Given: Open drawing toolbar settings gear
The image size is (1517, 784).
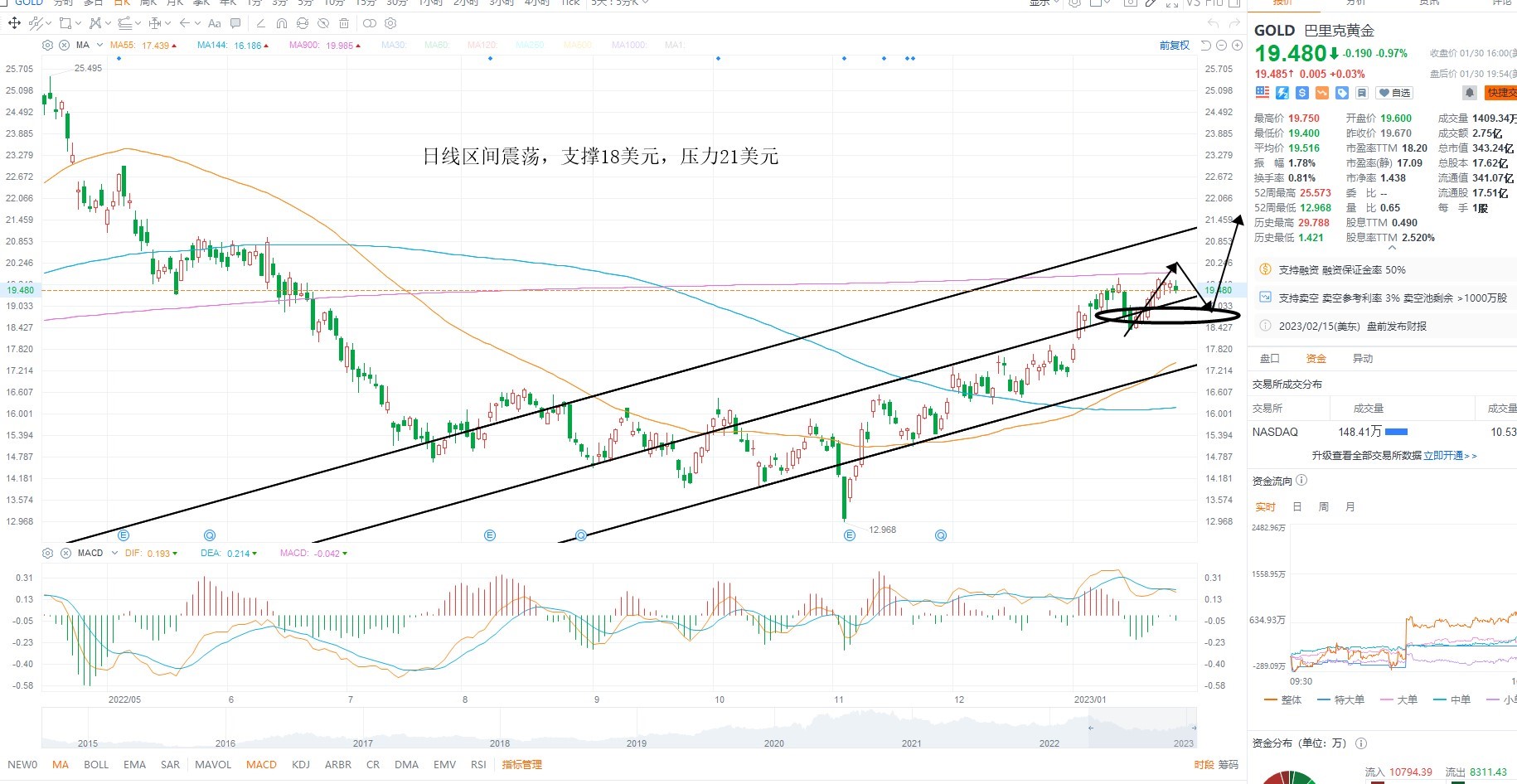Looking at the screenshot, I should coord(390,23).
